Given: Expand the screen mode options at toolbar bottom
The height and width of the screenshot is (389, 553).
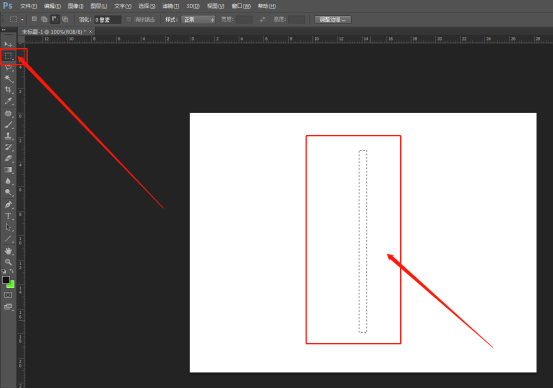Looking at the screenshot, I should pos(8,307).
